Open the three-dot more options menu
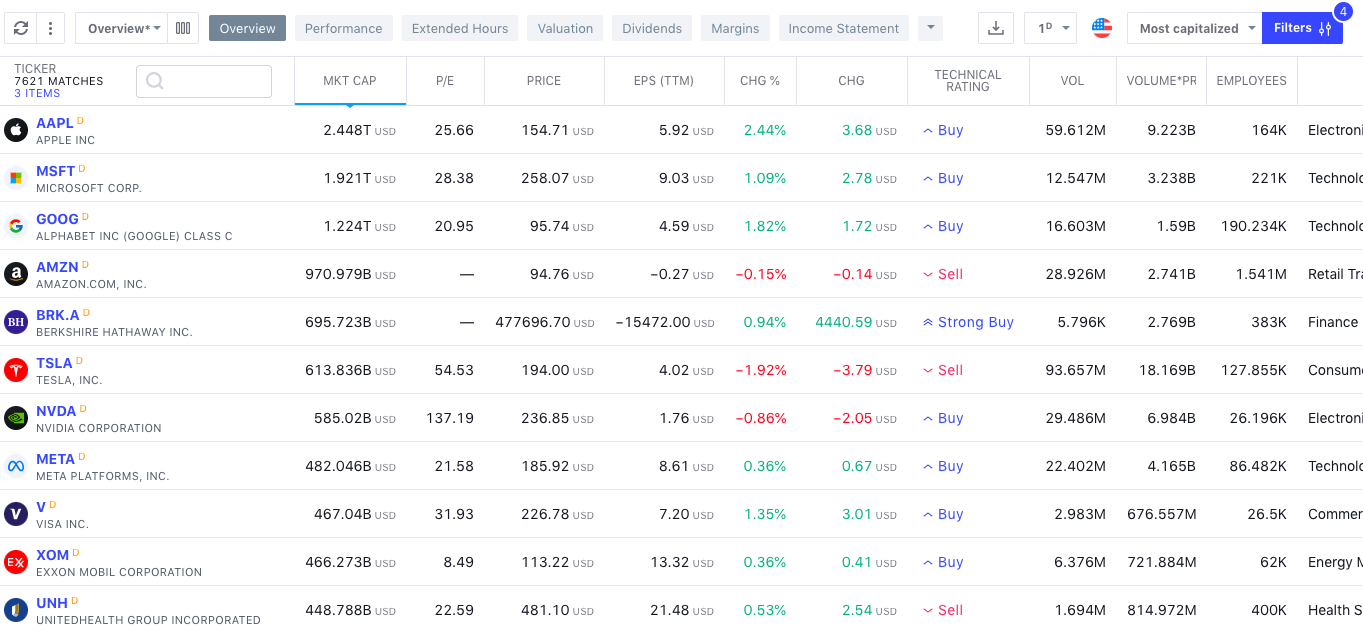1363x631 pixels. click(x=50, y=28)
